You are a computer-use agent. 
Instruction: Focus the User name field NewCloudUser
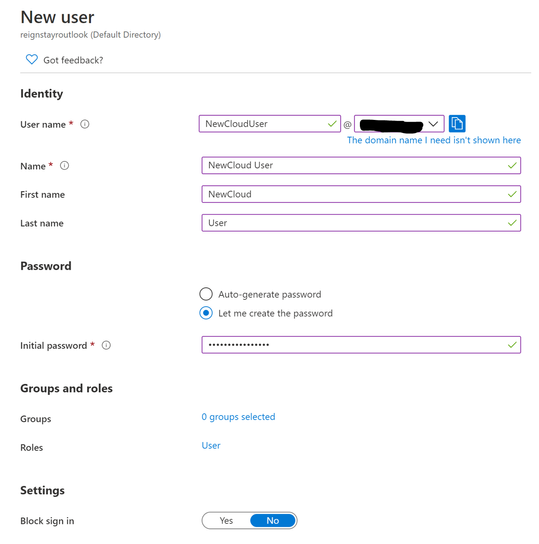click(270, 124)
